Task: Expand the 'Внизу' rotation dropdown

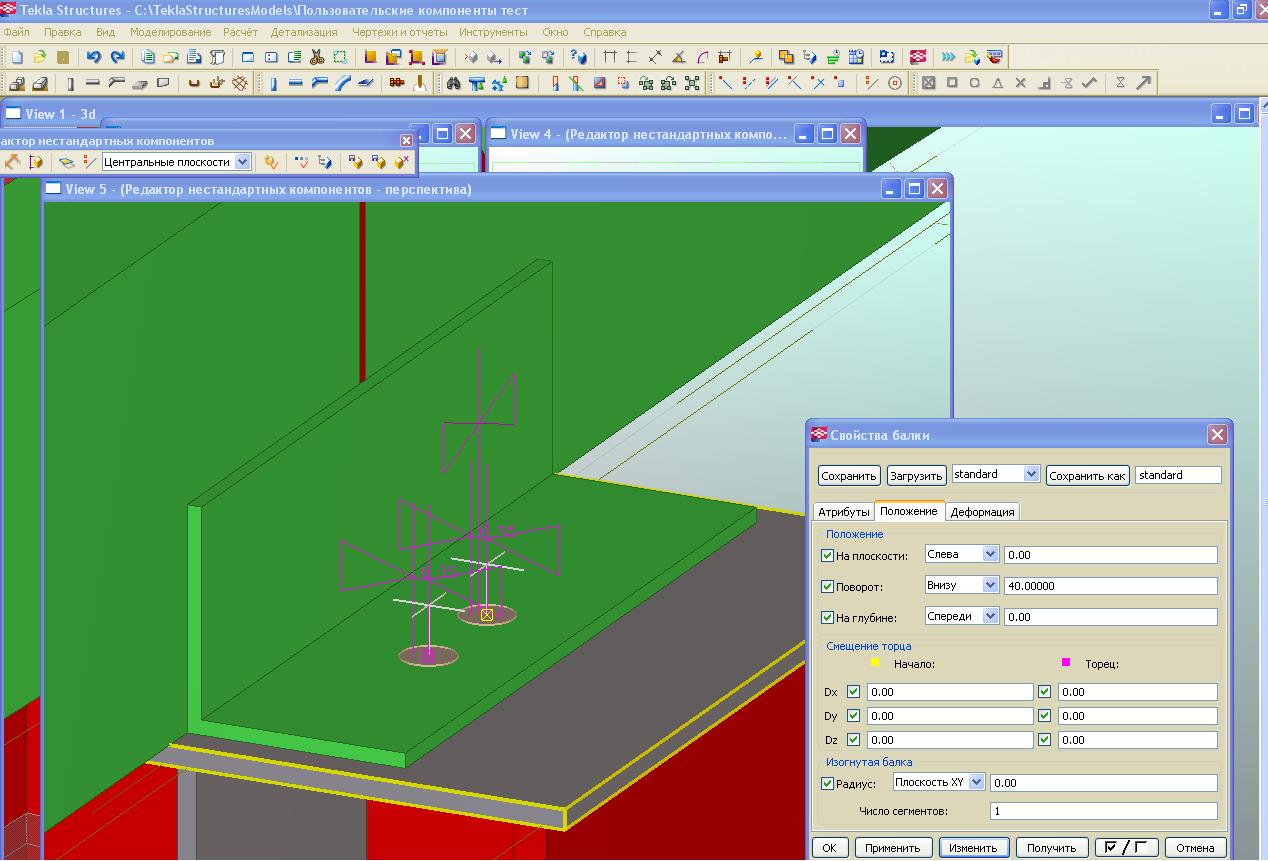Action: point(990,585)
